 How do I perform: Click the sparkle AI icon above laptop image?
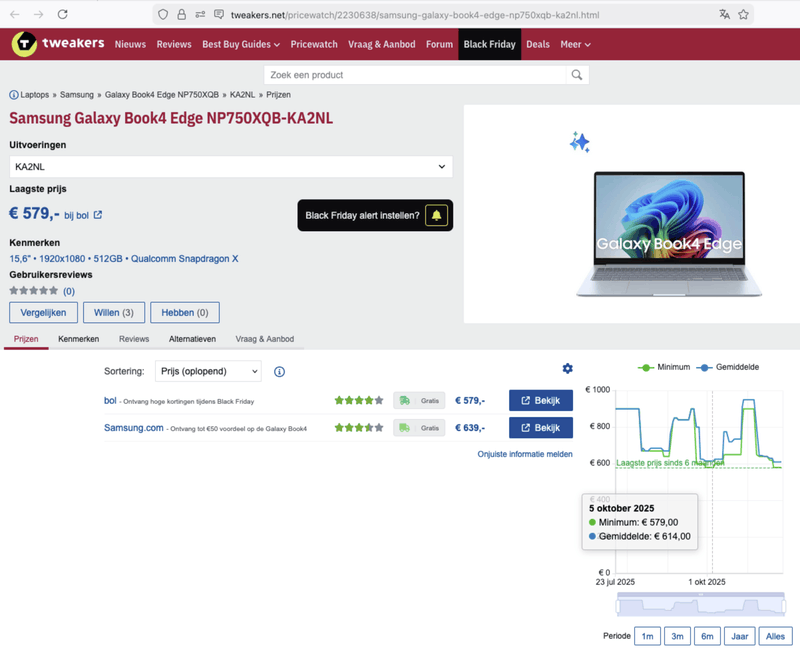pyautogui.click(x=580, y=142)
